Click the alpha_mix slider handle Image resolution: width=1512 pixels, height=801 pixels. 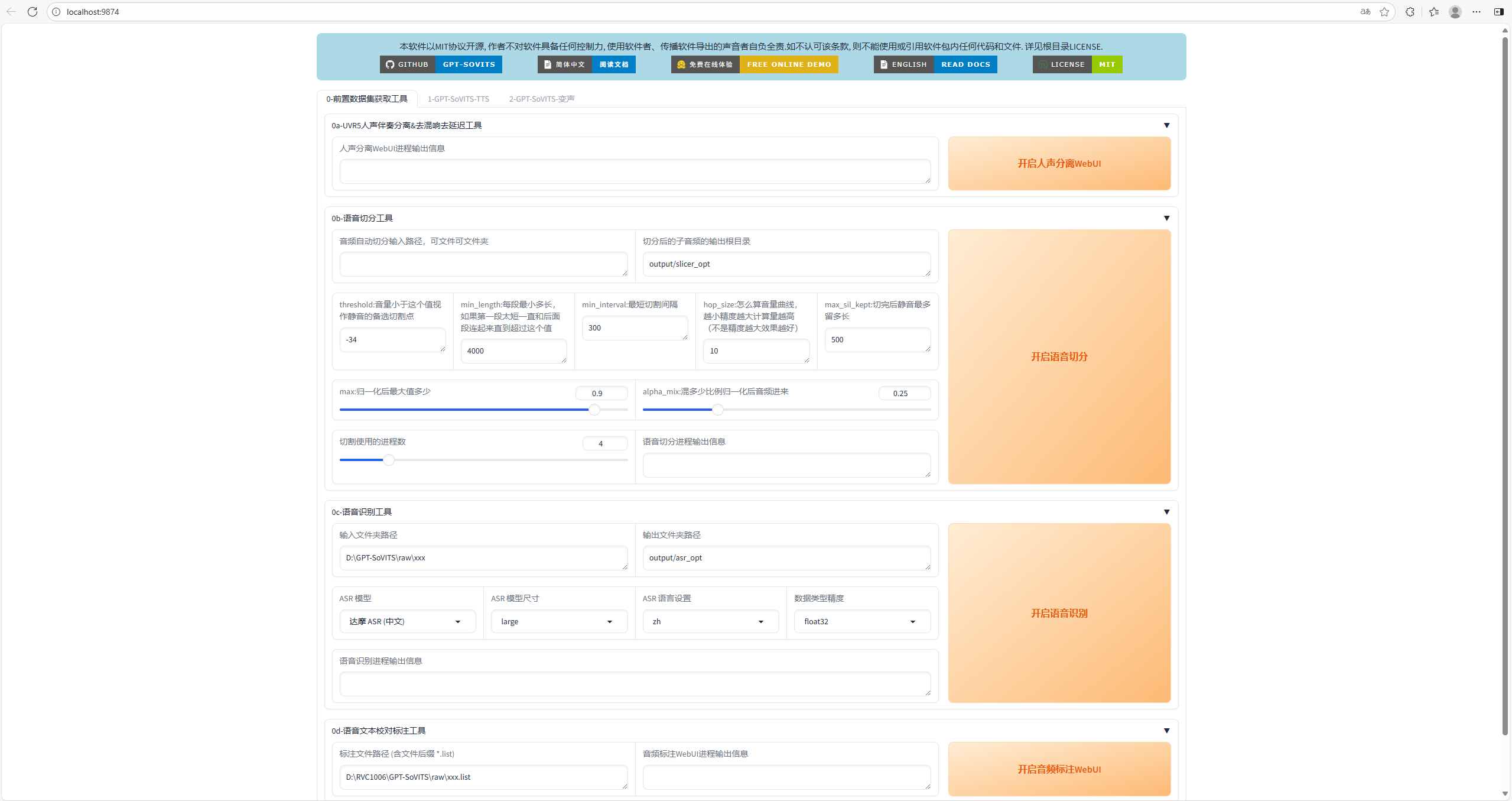(717, 410)
